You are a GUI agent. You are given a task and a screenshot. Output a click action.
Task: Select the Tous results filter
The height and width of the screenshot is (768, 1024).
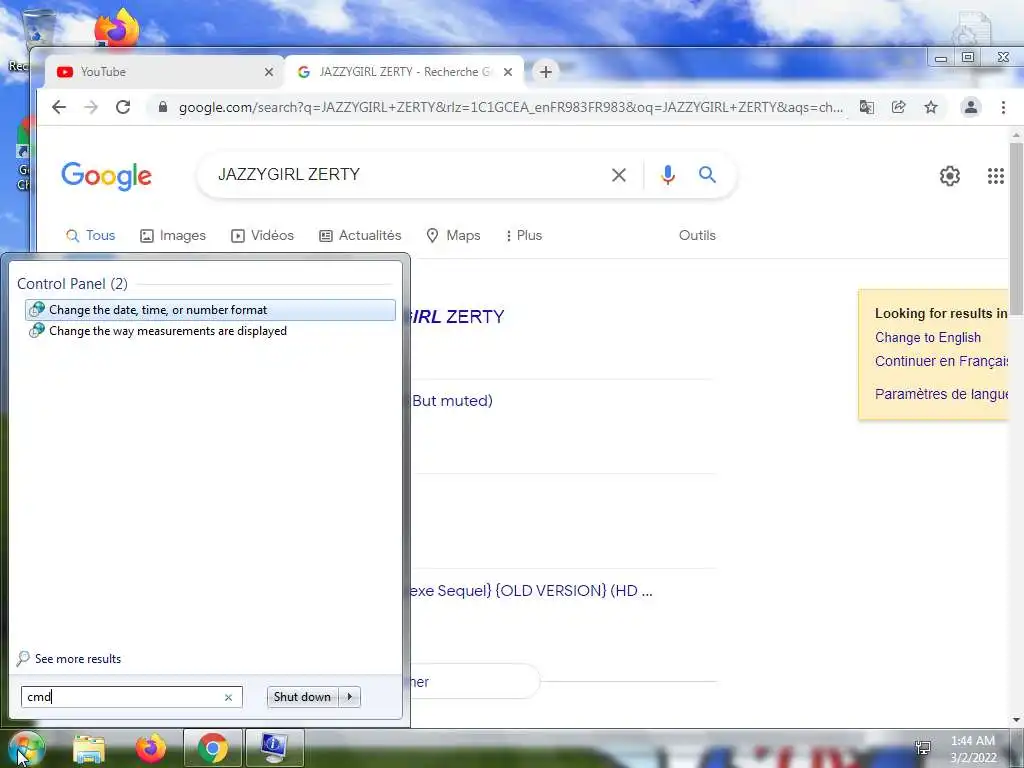coord(90,235)
